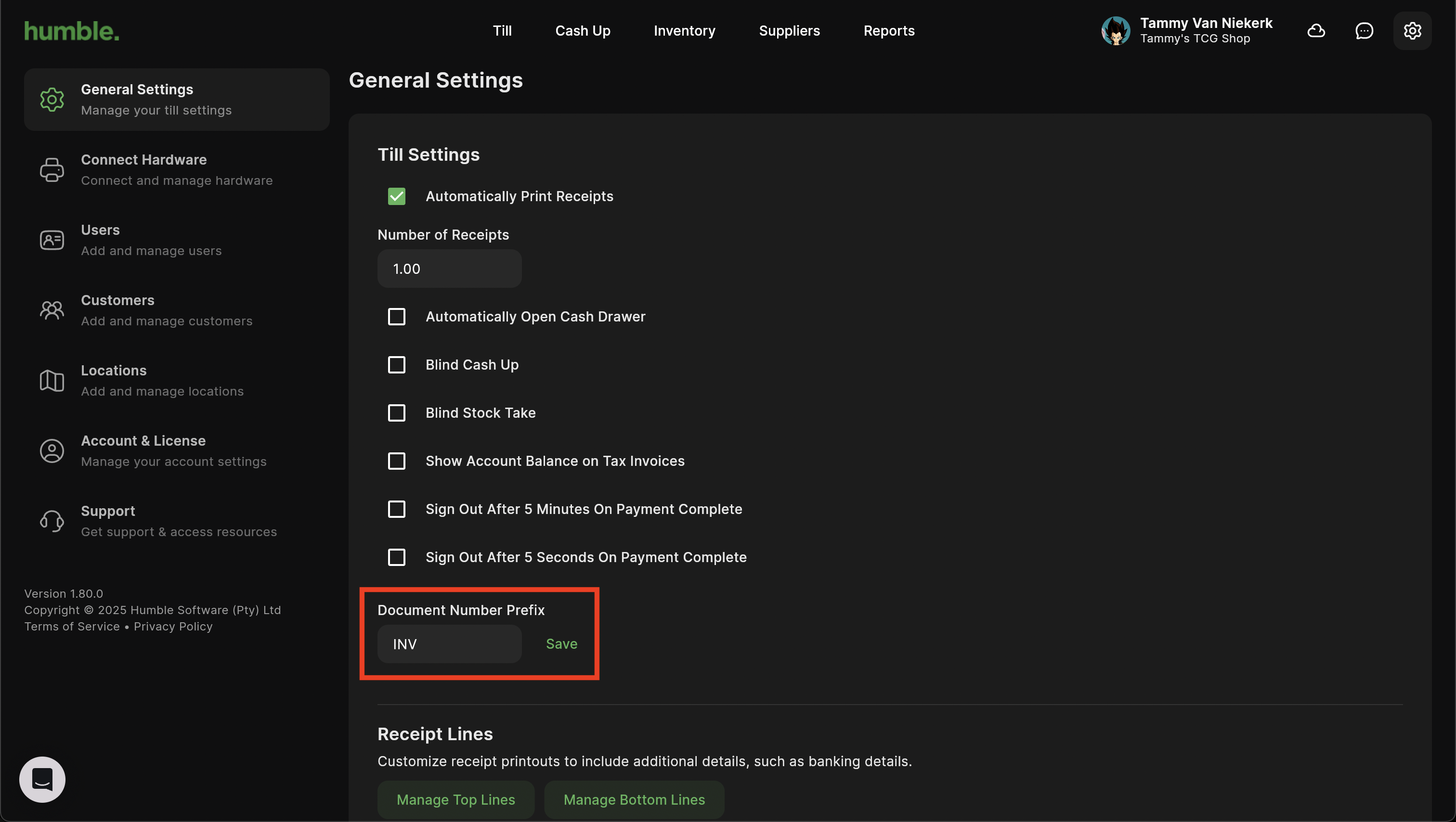Open Connect Hardware printer icon

click(52, 169)
